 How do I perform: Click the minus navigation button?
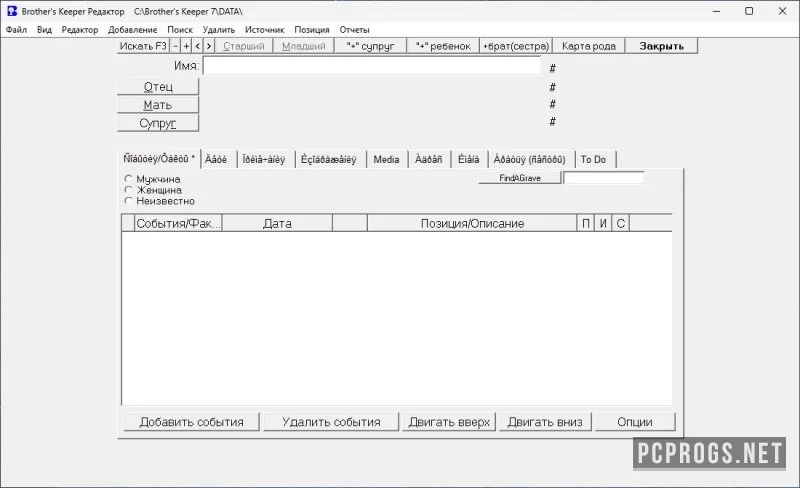pos(176,46)
